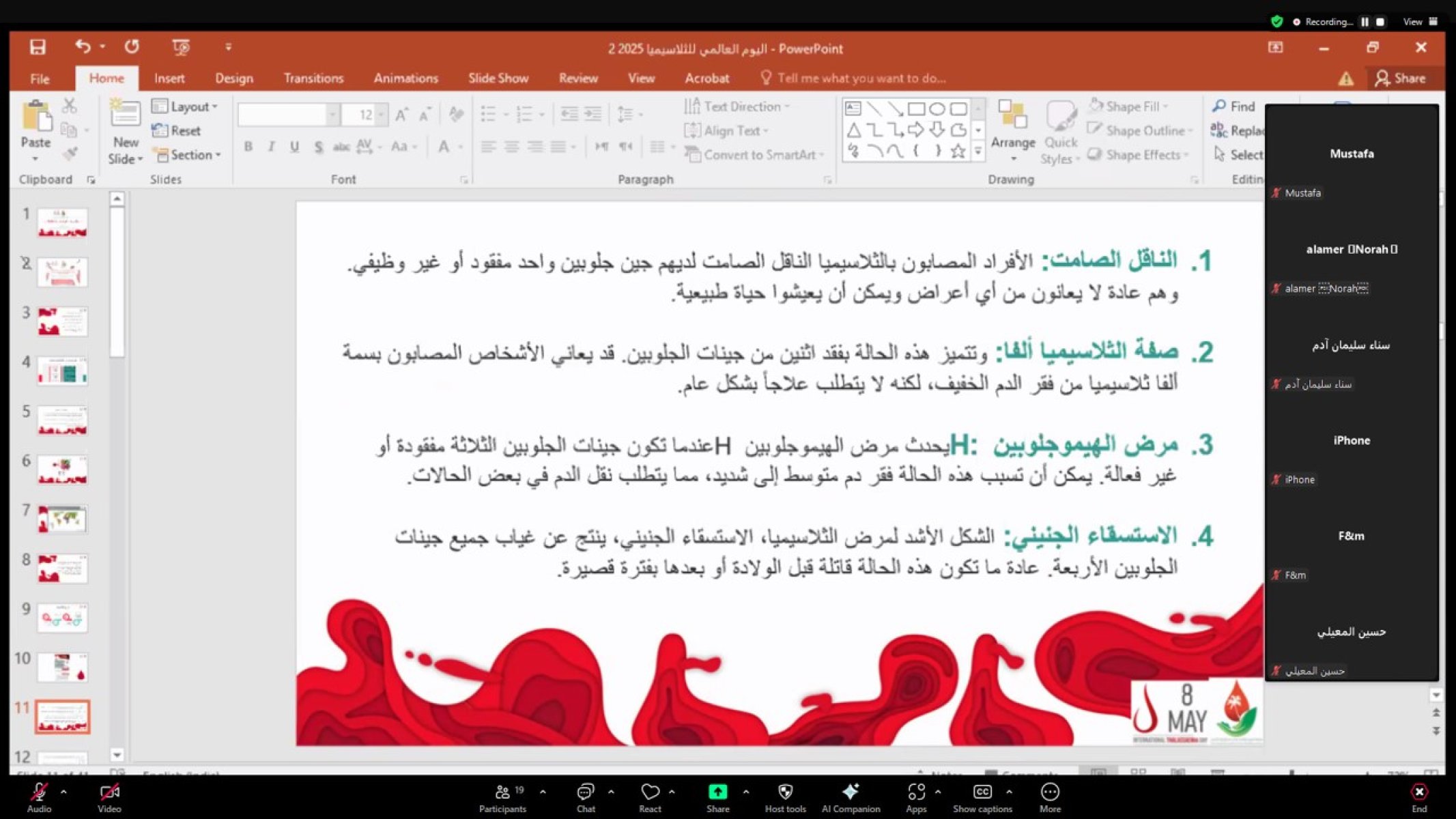Click the Save icon in PowerPoint title bar

(38, 47)
